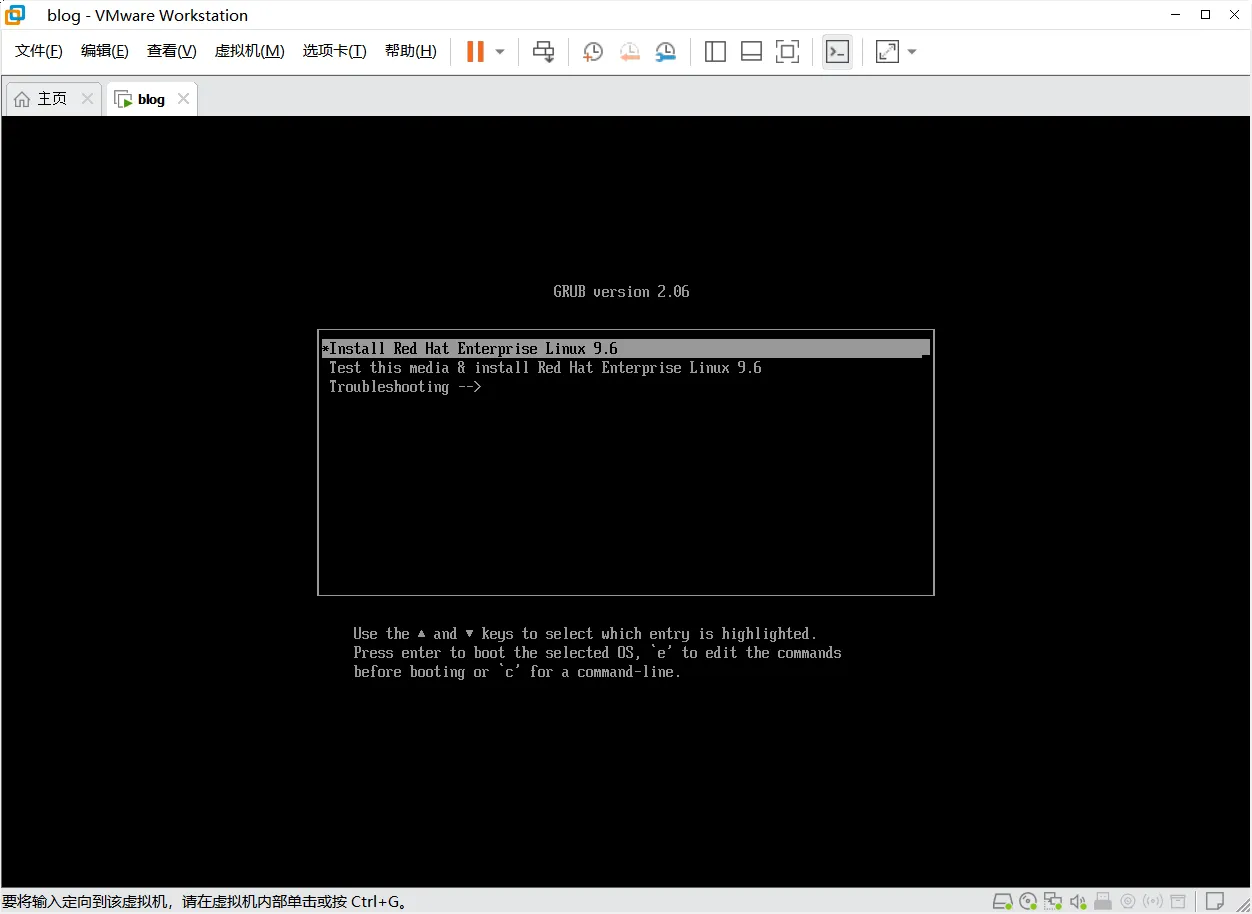Viewport: 1252px width, 914px height.
Task: Click the running VM icon on blog tab
Action: [123, 99]
